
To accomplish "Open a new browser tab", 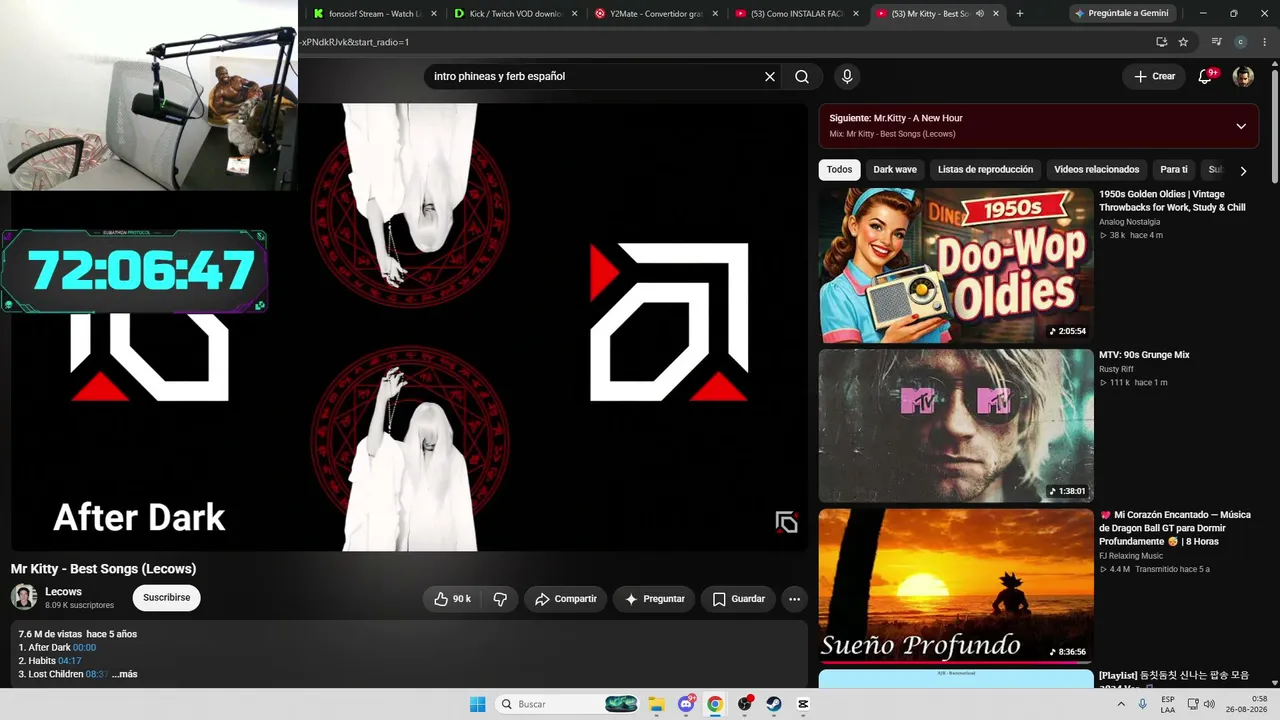I will (1020, 14).
